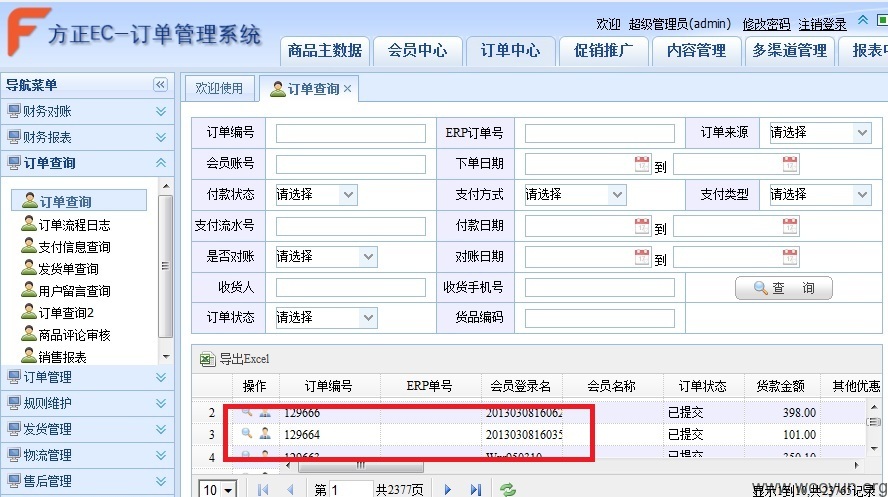View details of order 129666
Viewport: 888px width, 497px height.
coord(246,412)
